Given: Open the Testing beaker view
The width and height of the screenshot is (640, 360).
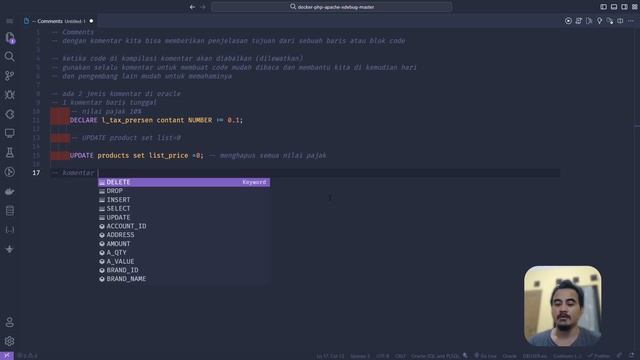Looking at the screenshot, I should point(10,153).
